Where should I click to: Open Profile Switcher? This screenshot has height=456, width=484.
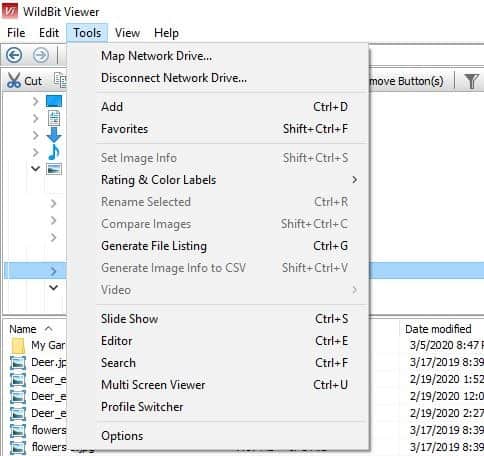218,407
